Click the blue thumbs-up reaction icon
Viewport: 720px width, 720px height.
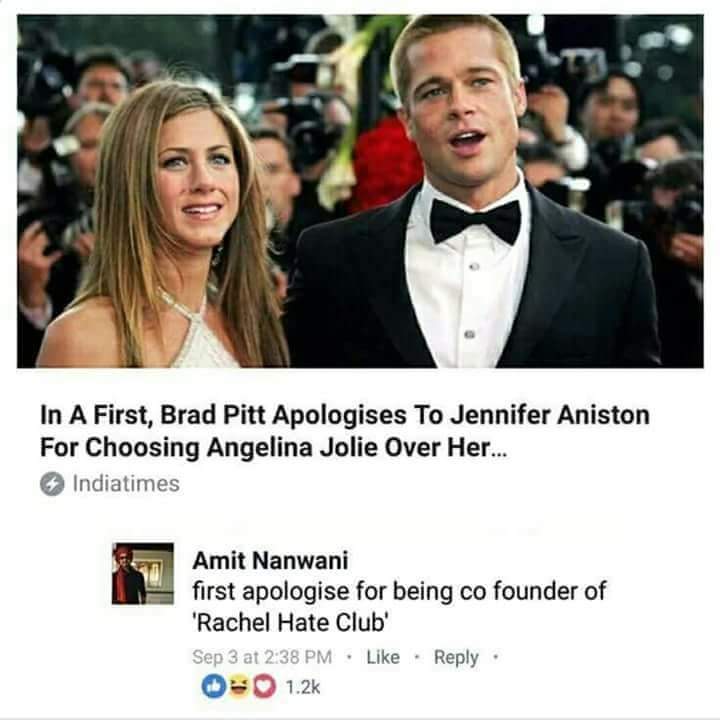tap(214, 687)
